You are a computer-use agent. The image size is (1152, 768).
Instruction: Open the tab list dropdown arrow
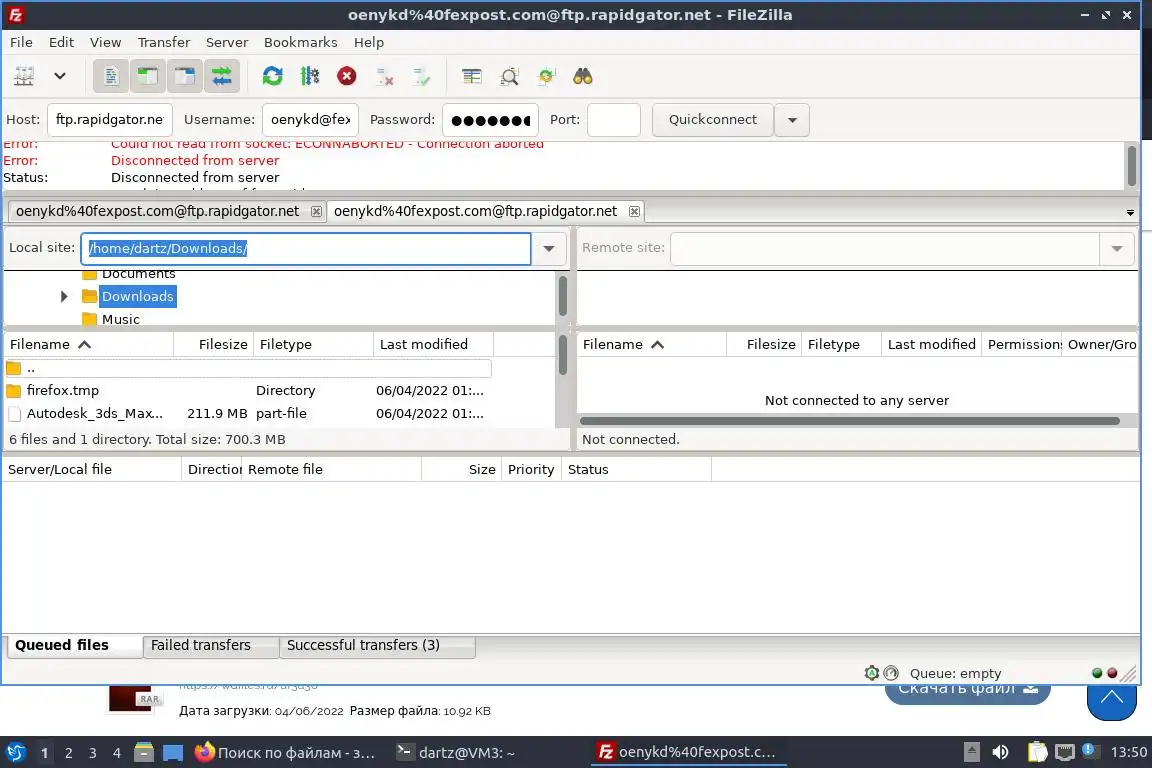point(1130,212)
